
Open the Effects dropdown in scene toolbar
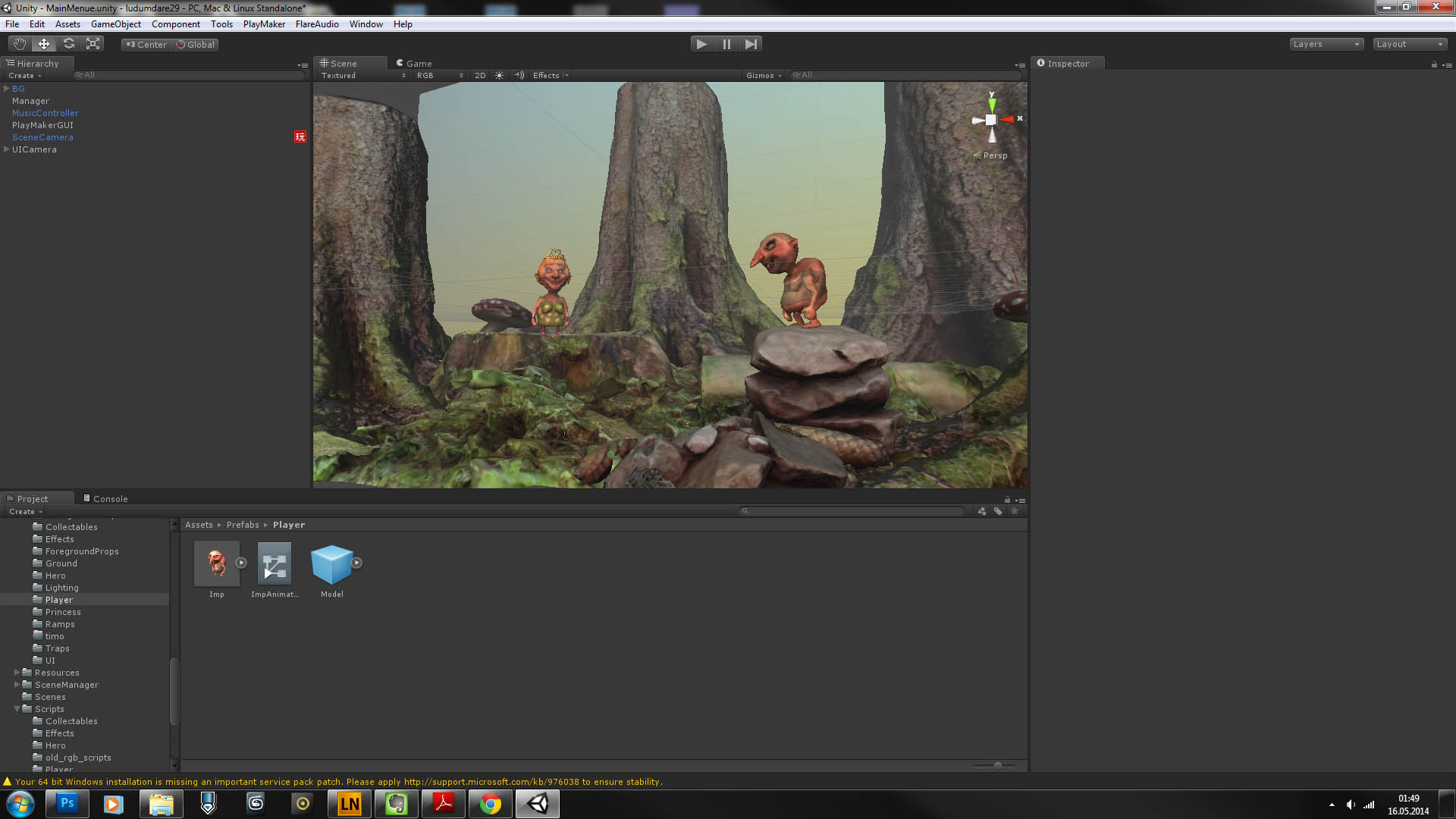point(550,75)
